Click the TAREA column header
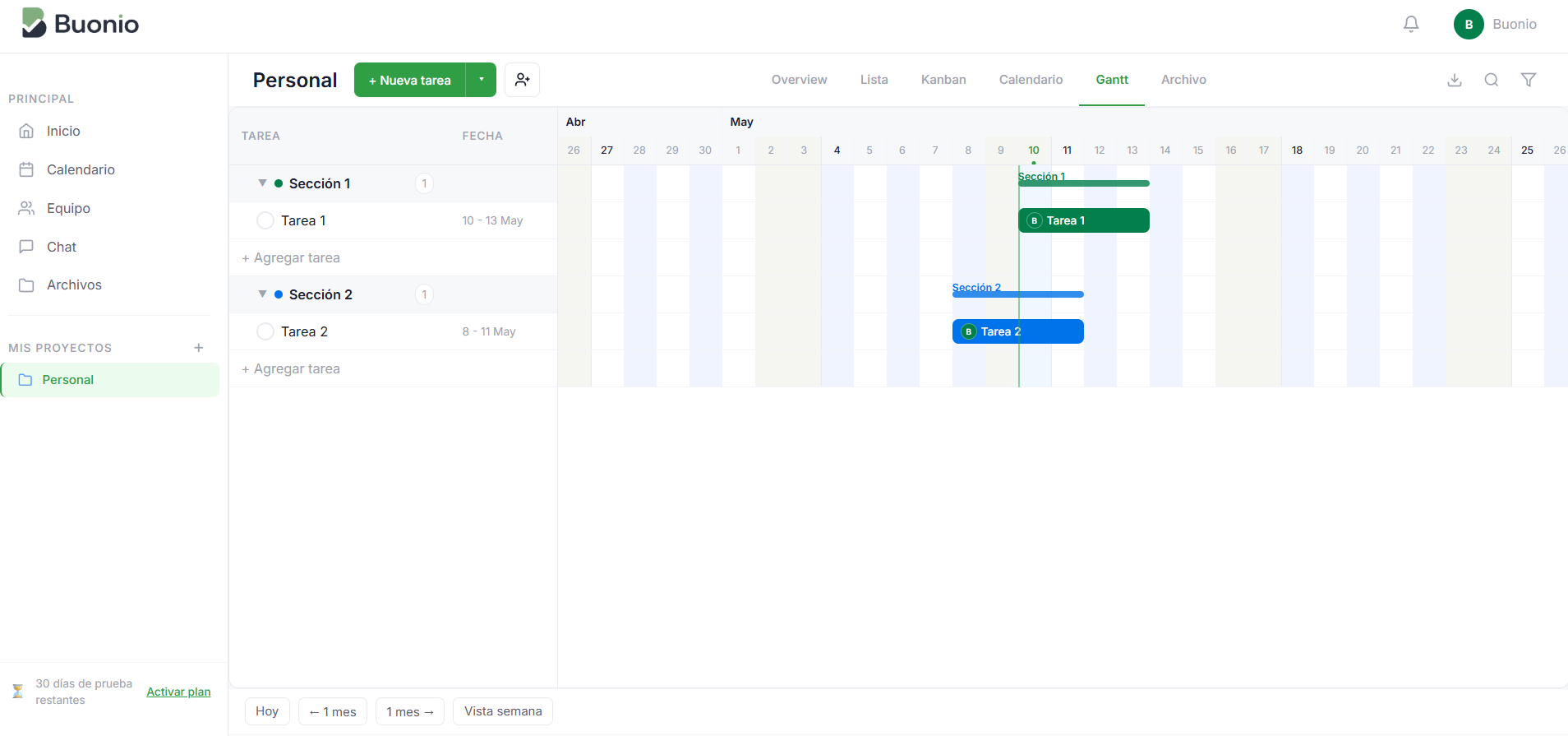 click(x=261, y=136)
